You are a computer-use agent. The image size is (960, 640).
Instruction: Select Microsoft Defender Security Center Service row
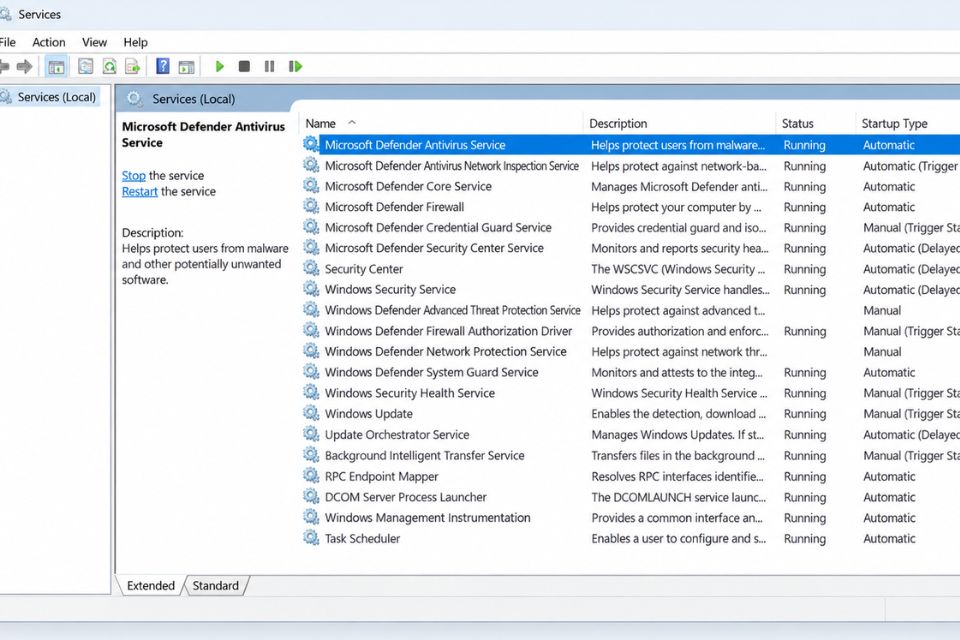pyautogui.click(x=631, y=248)
